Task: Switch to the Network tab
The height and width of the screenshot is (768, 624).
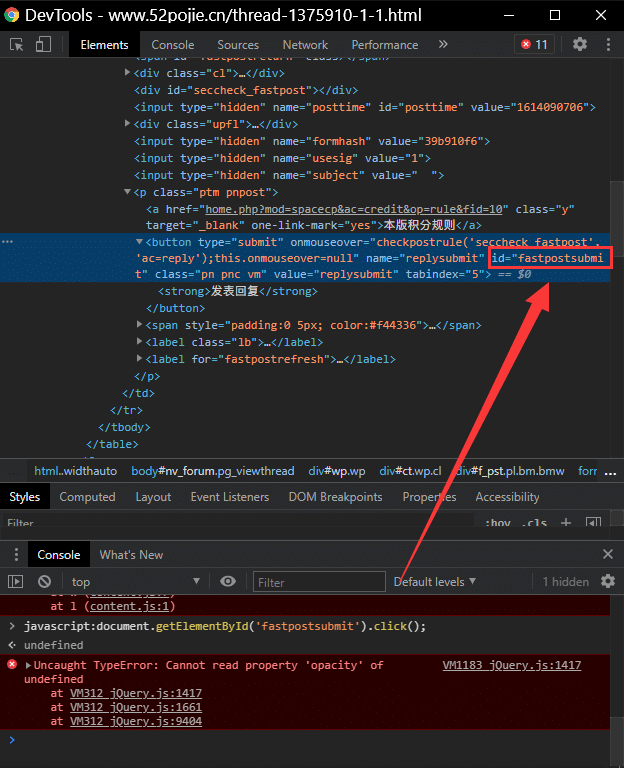Action: (305, 44)
